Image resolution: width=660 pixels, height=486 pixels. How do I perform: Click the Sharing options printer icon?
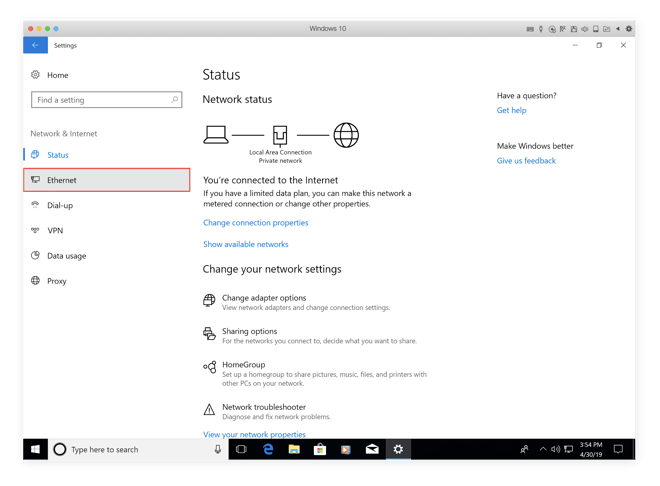tap(209, 334)
